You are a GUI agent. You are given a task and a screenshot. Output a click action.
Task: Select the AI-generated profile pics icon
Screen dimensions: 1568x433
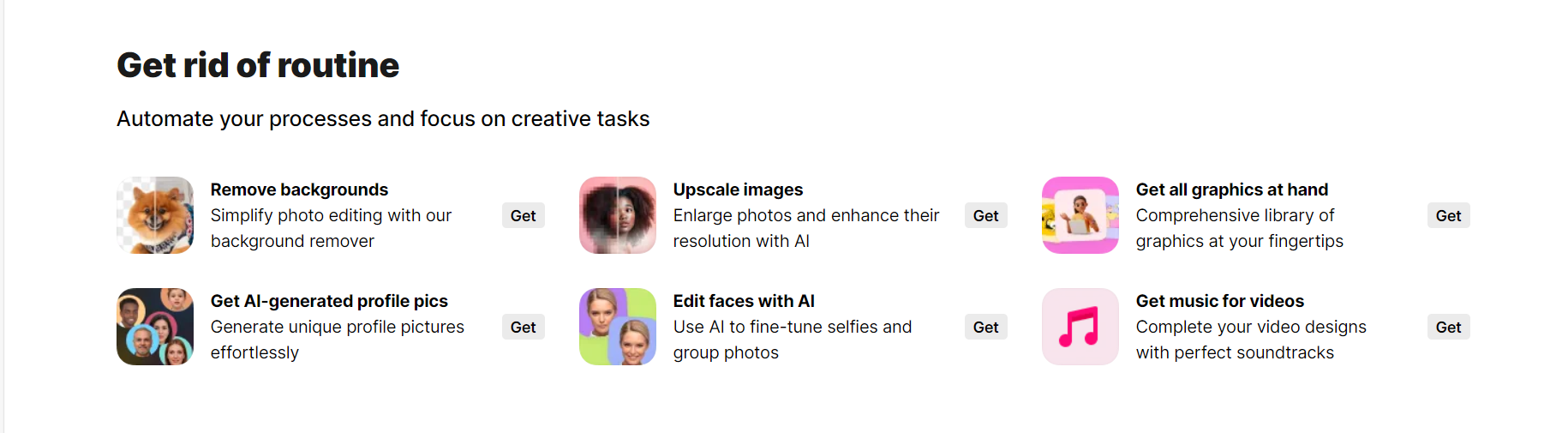point(155,327)
